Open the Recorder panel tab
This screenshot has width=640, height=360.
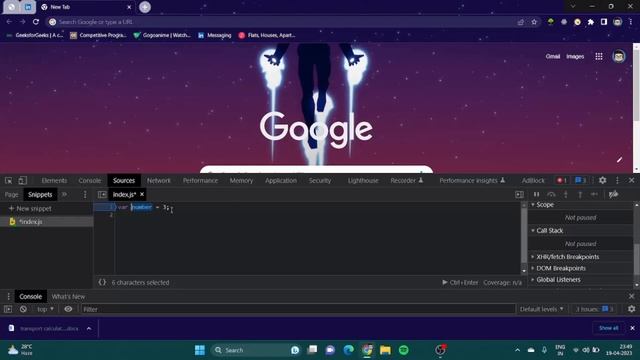coord(407,180)
